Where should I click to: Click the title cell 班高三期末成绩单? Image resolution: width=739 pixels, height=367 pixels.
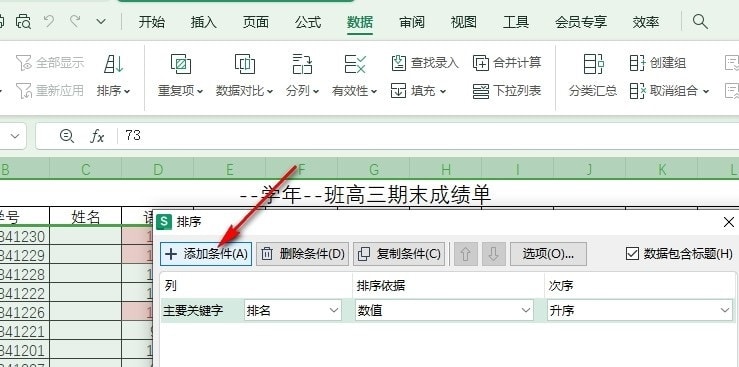366,194
